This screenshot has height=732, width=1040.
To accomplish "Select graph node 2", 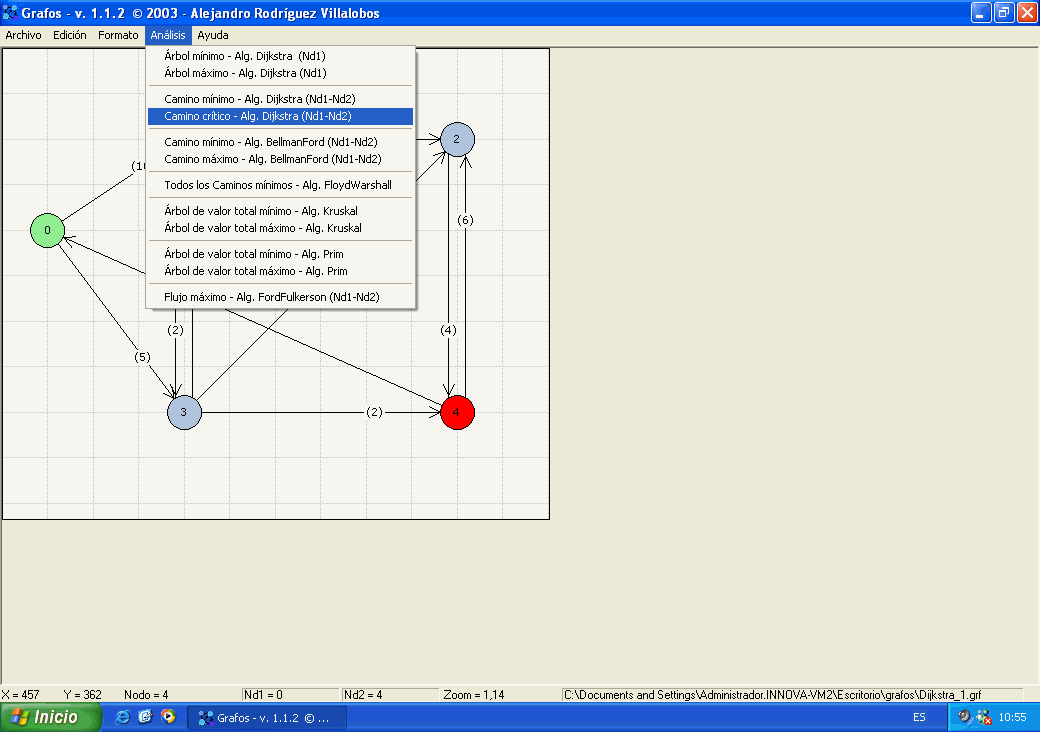I will [x=457, y=140].
